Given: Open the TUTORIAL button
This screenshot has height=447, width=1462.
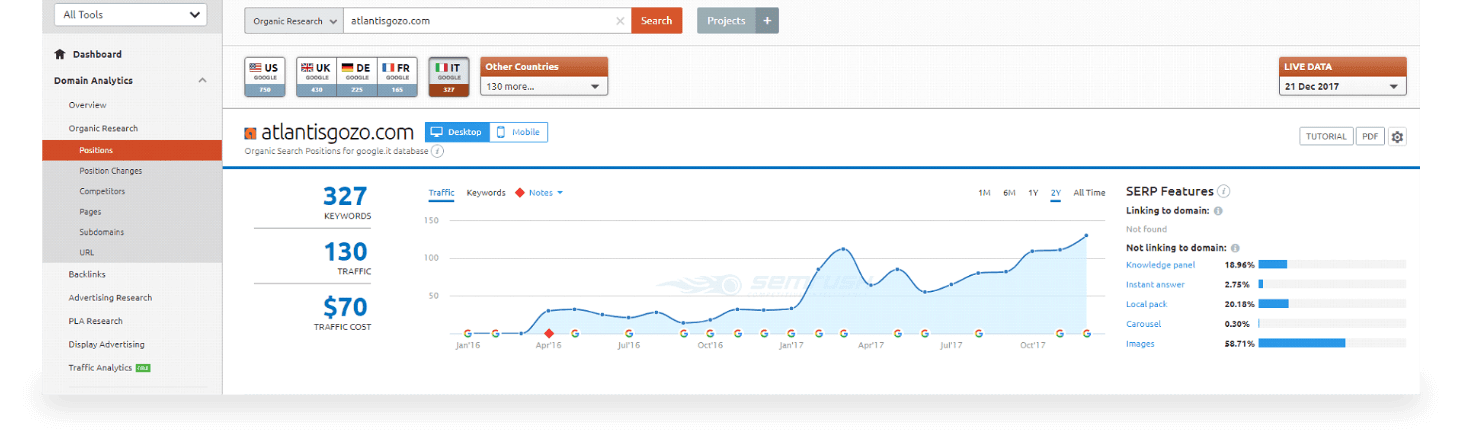Looking at the screenshot, I should [x=1326, y=136].
